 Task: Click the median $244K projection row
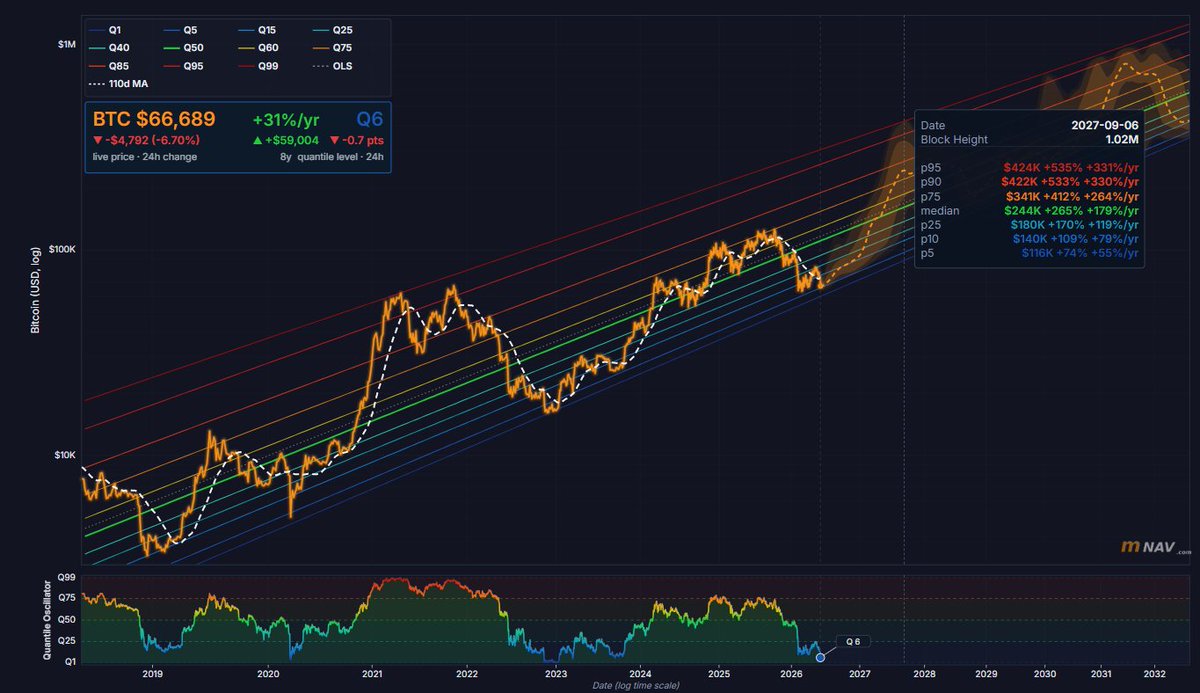(x=1030, y=211)
